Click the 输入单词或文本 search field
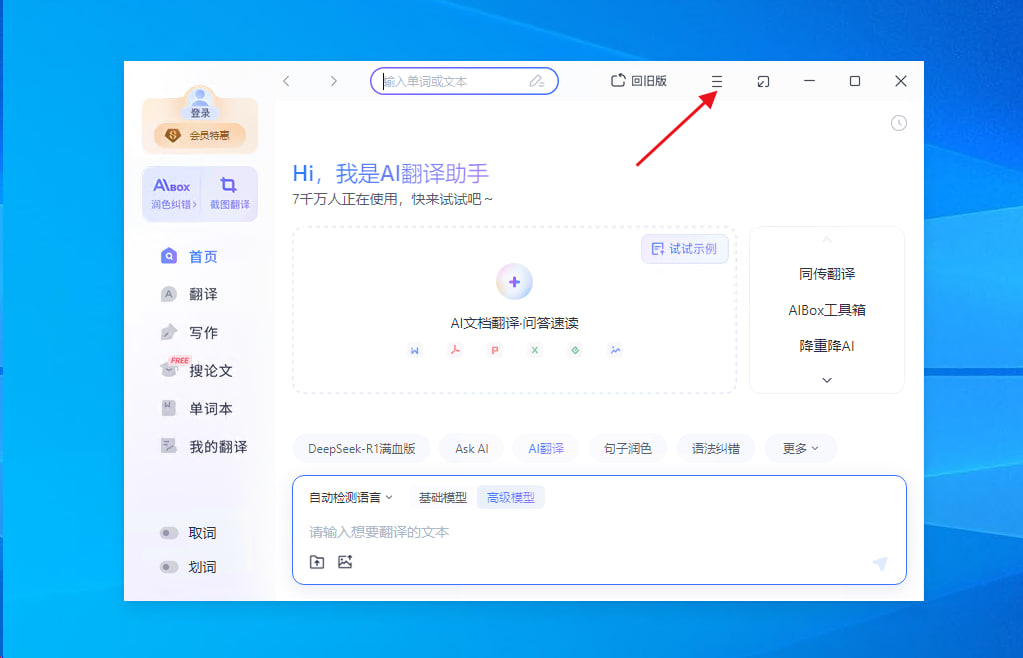 tap(452, 81)
